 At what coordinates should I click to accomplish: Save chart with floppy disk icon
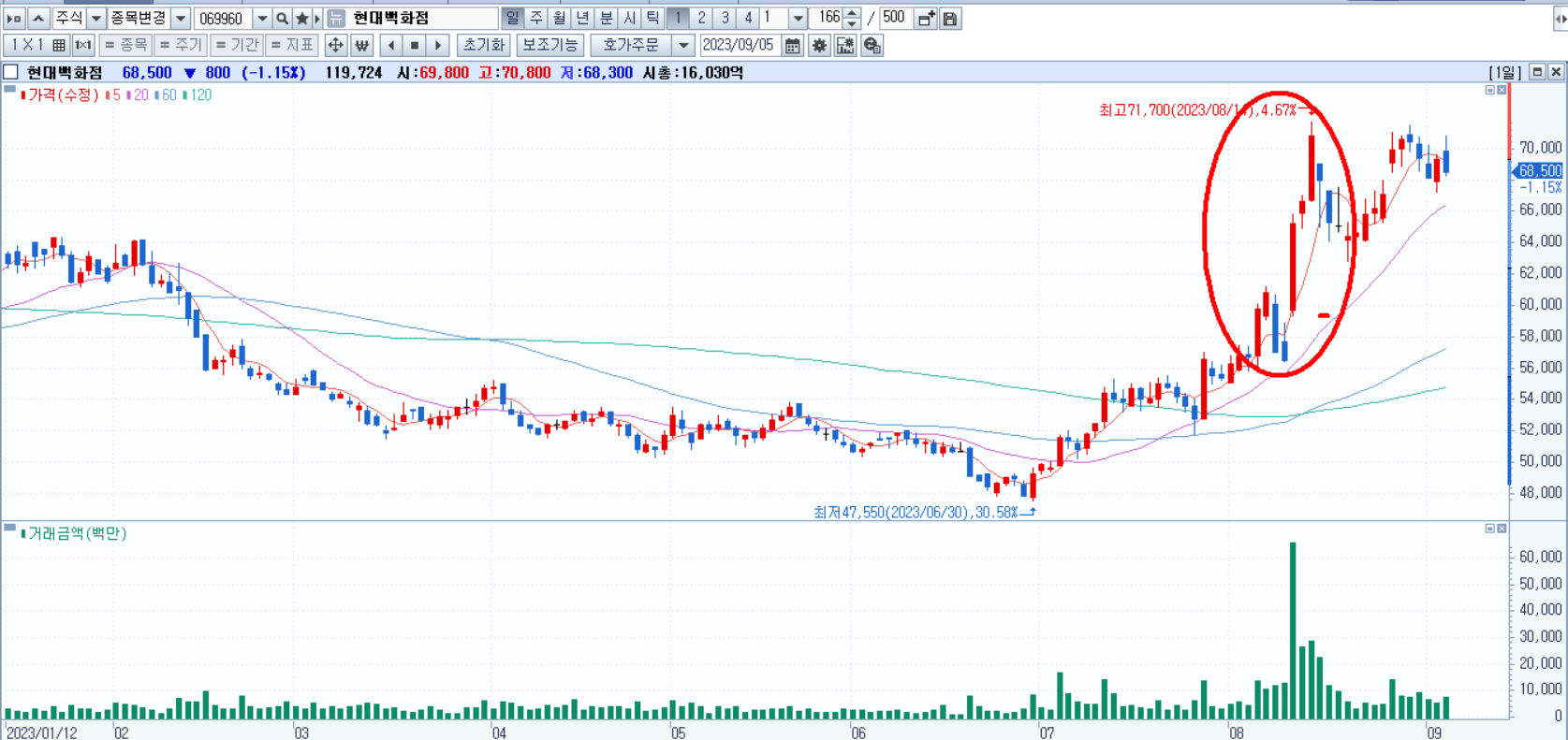click(x=950, y=18)
